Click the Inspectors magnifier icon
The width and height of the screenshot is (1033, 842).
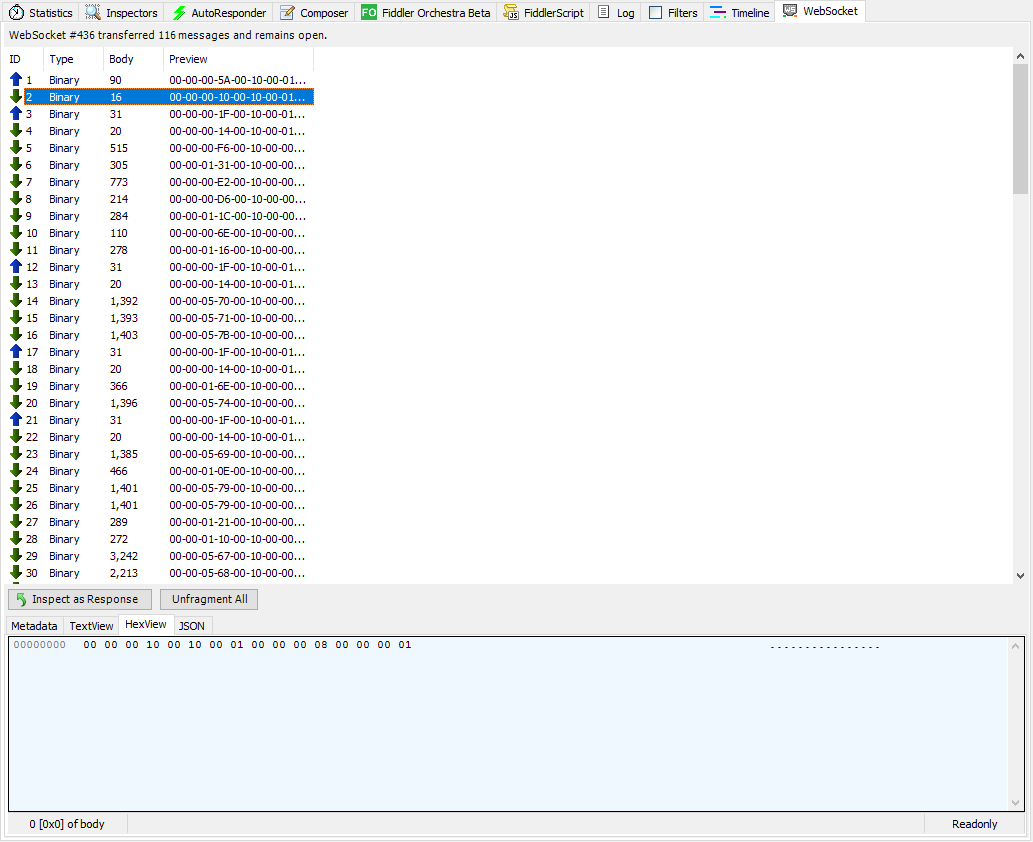pyautogui.click(x=93, y=13)
